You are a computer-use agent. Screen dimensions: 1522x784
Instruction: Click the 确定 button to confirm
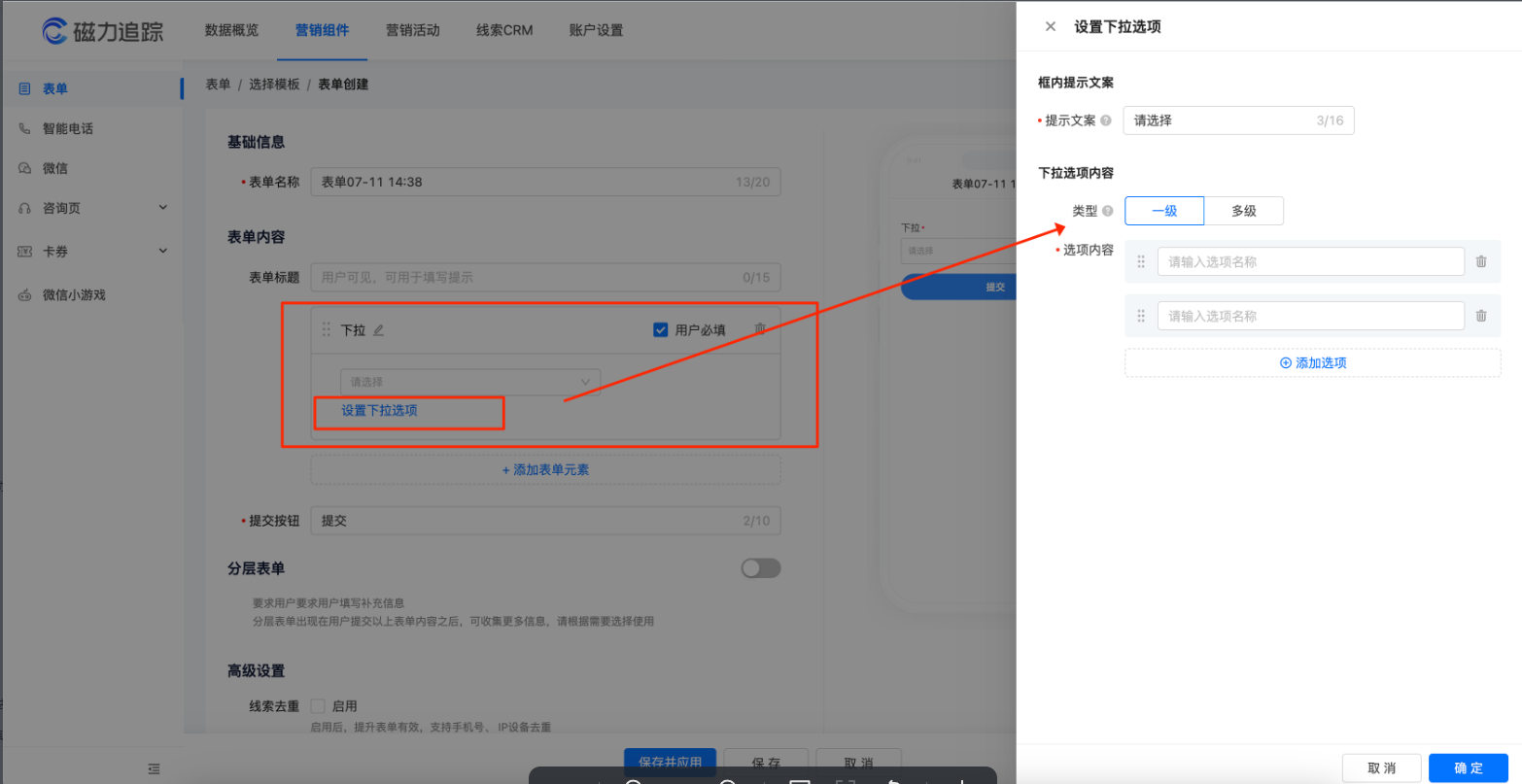[1468, 767]
